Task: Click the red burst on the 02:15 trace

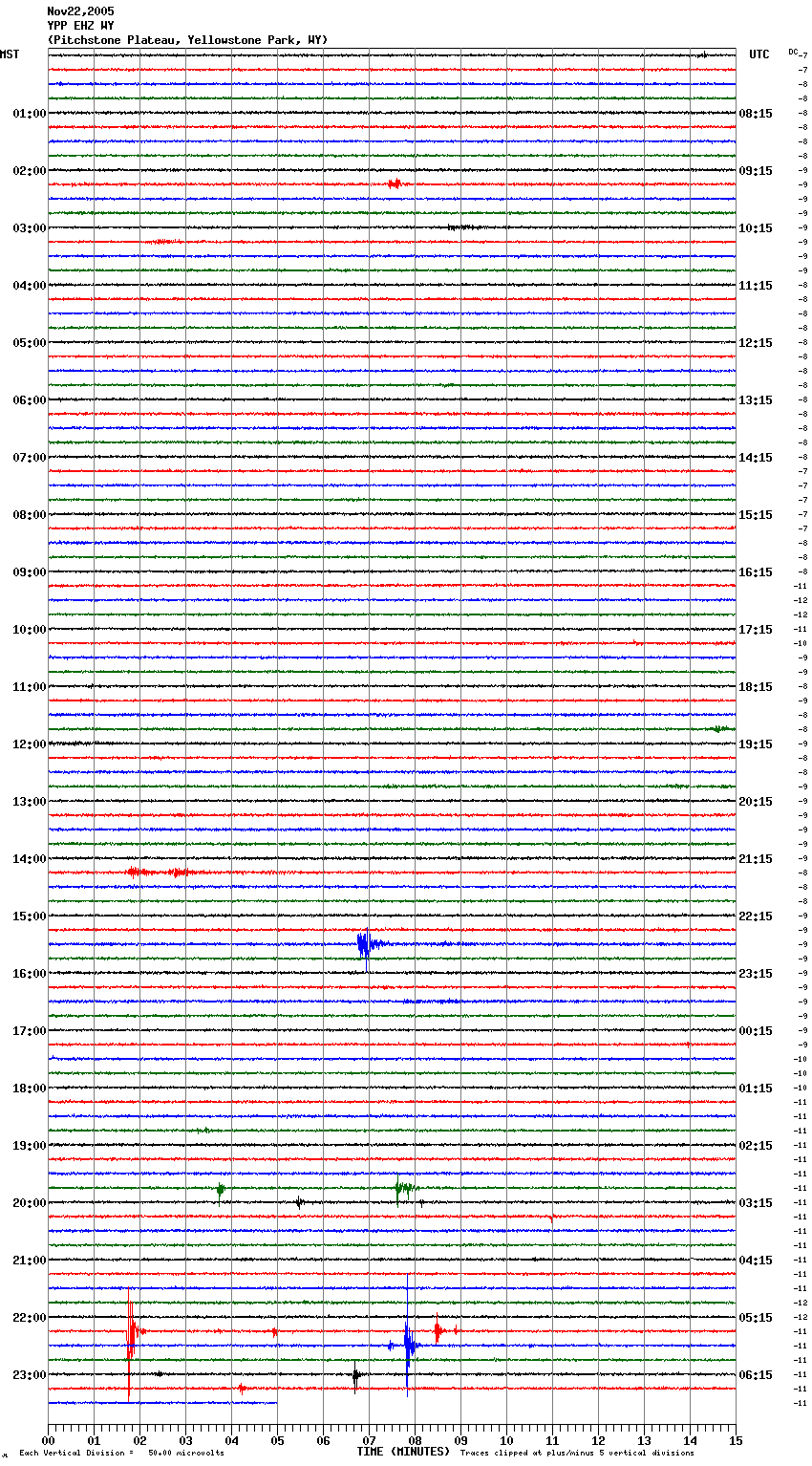Action: [x=395, y=183]
